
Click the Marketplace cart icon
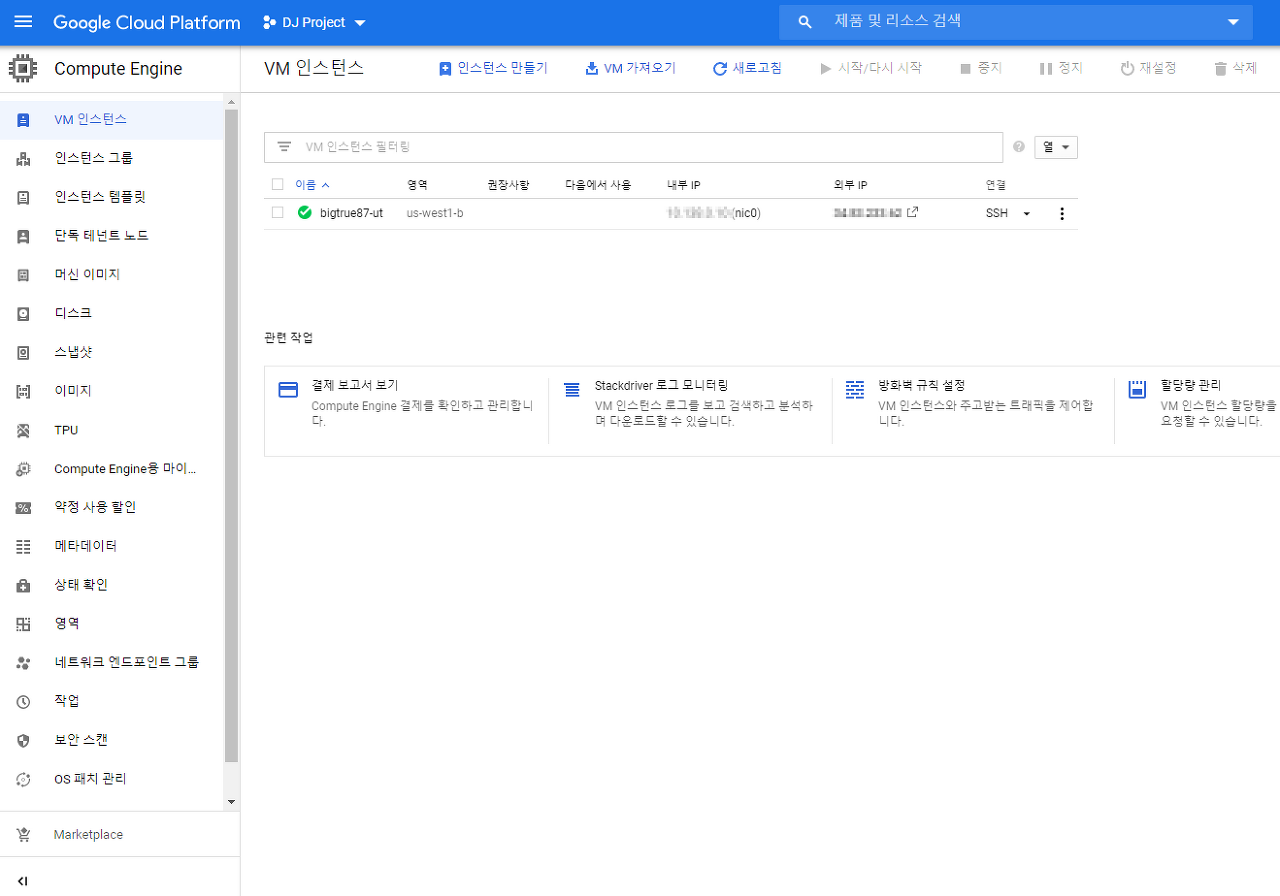coord(23,835)
